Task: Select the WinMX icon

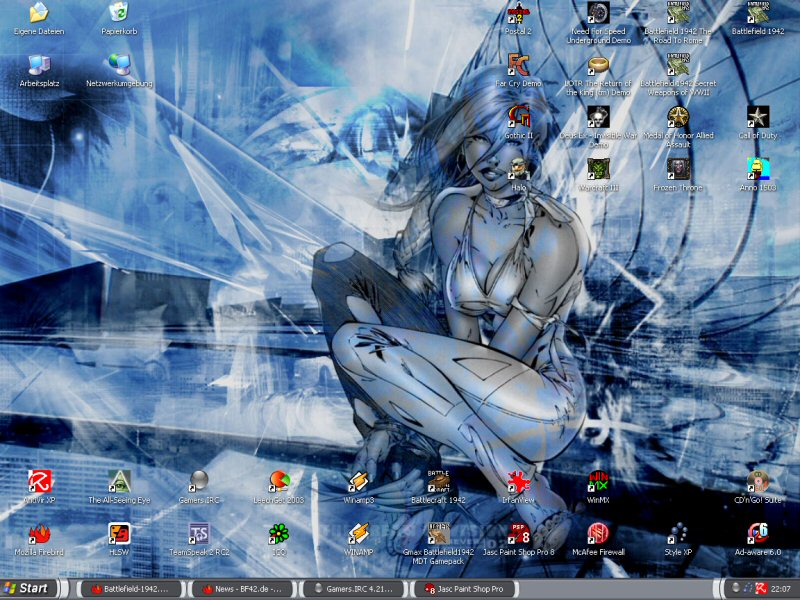Action: pos(598,481)
